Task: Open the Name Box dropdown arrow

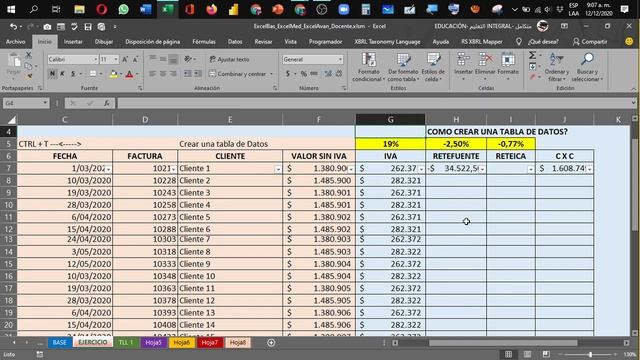Action: (x=45, y=103)
